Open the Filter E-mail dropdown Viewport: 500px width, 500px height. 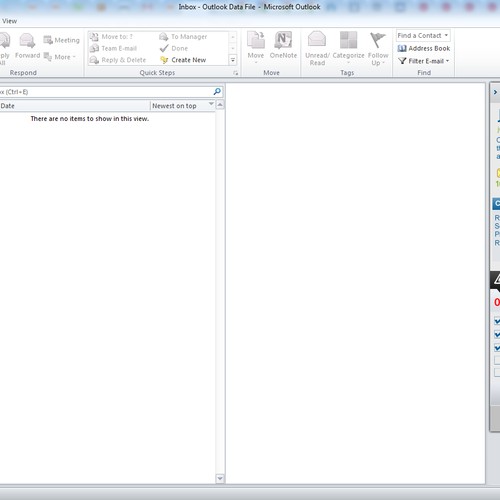(x=424, y=61)
